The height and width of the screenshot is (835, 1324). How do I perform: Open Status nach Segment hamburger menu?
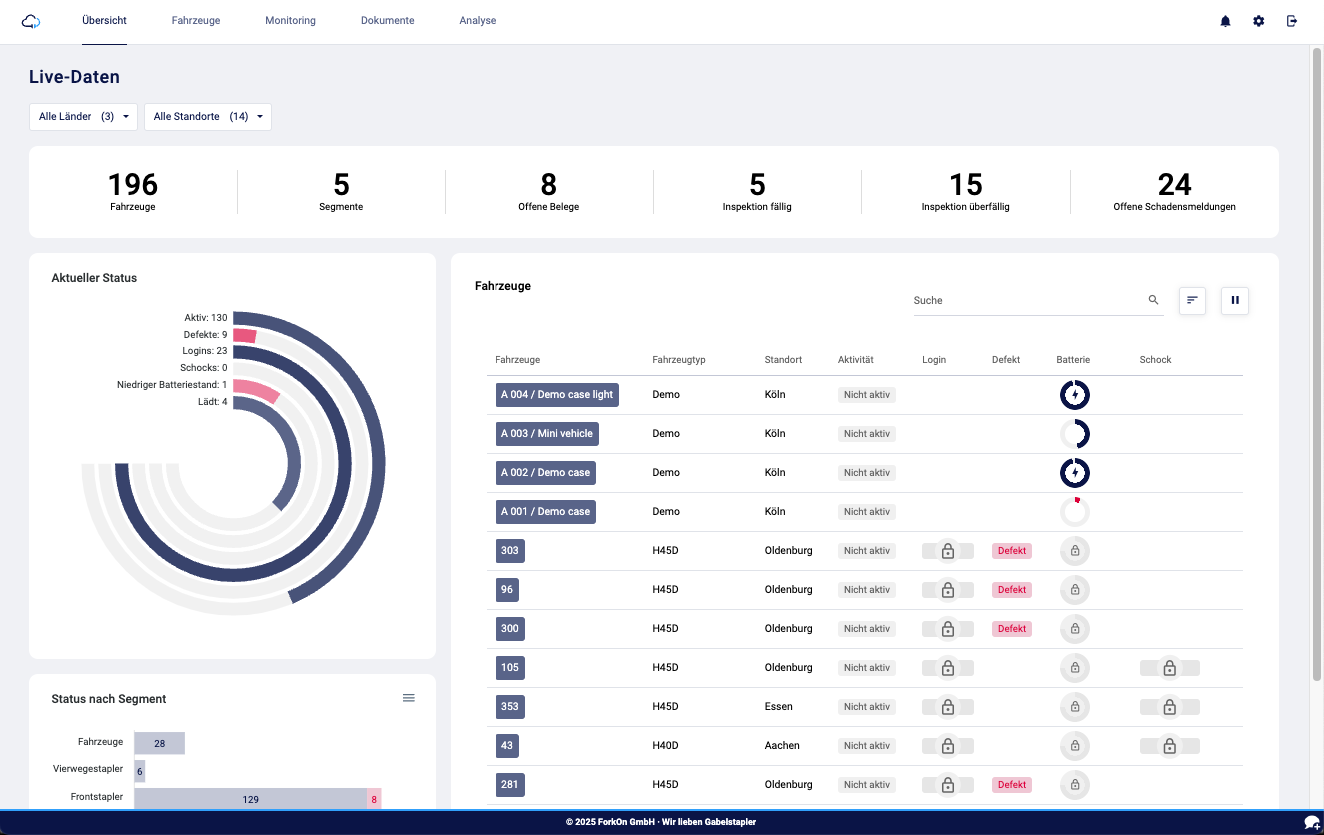[409, 698]
